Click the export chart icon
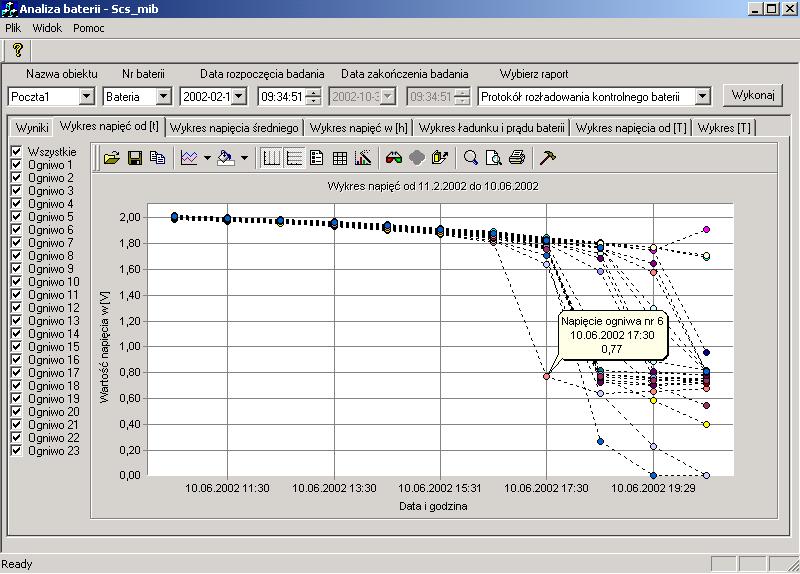The height and width of the screenshot is (574, 800). [440, 158]
